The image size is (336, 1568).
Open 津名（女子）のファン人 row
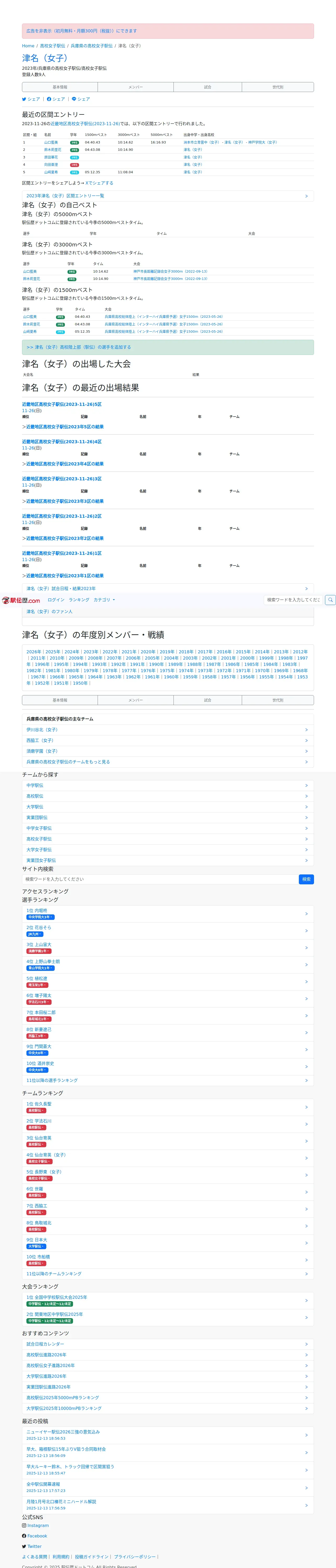click(x=168, y=612)
